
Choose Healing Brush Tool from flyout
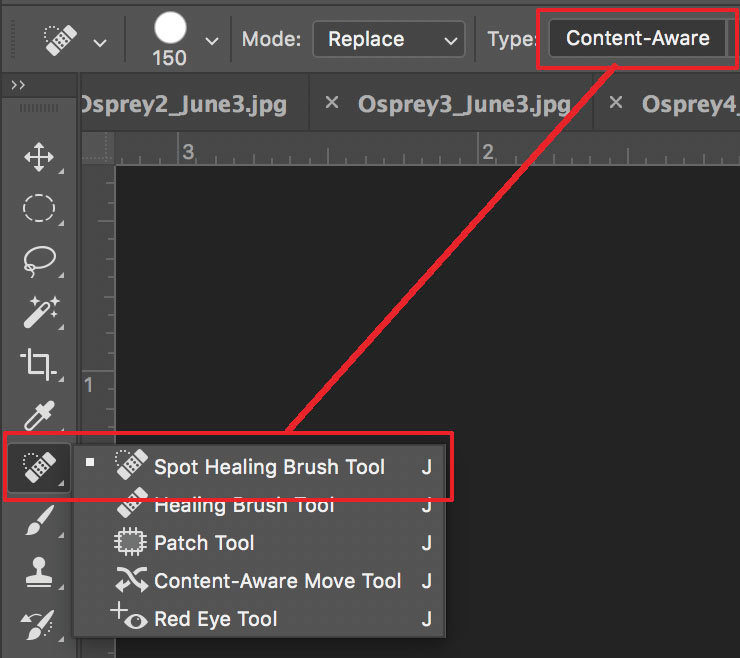tap(260, 505)
